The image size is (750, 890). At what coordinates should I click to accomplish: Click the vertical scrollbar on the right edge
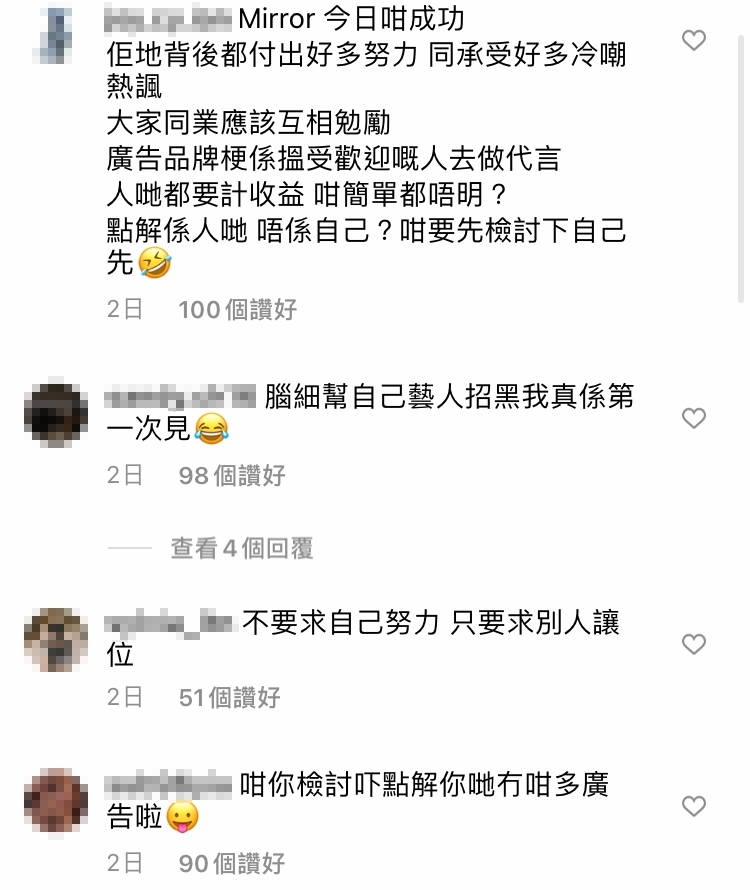pos(740,169)
